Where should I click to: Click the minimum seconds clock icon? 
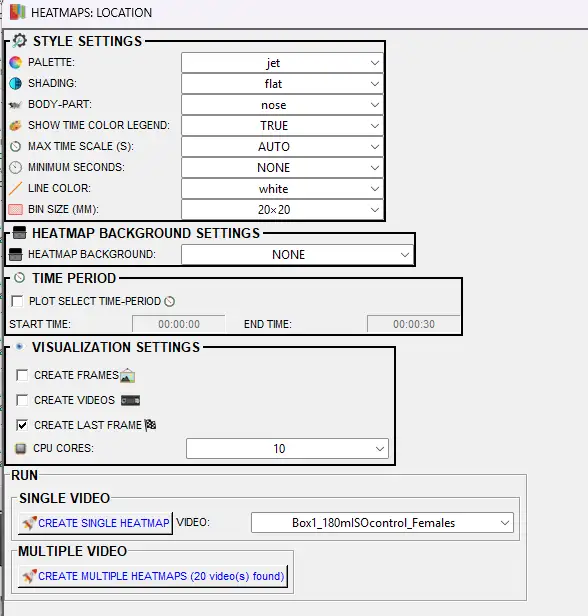pyautogui.click(x=15, y=167)
